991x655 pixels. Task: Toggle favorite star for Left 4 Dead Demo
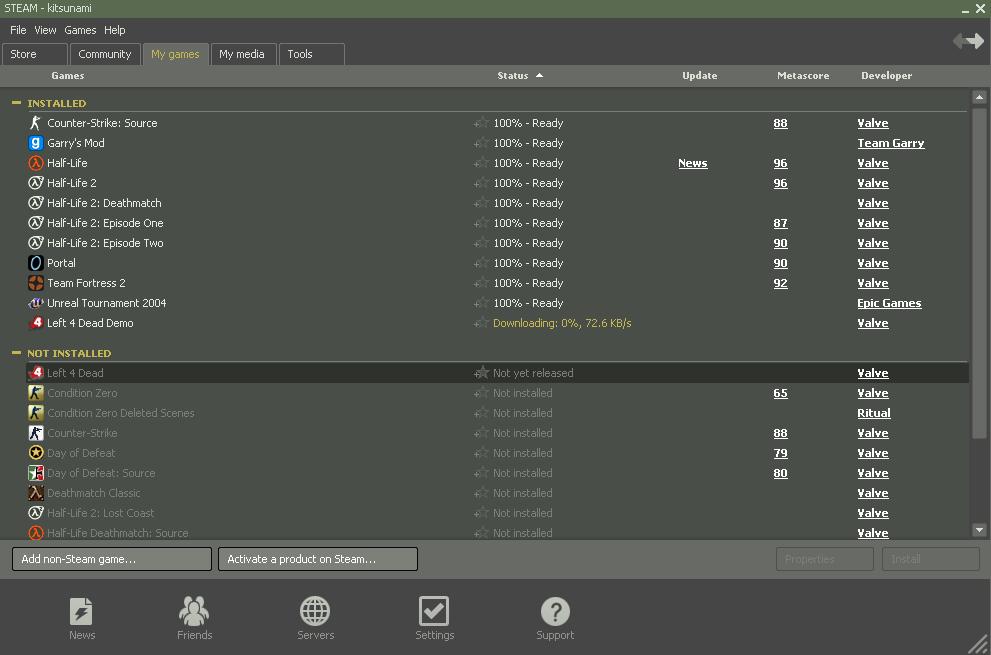click(x=482, y=323)
